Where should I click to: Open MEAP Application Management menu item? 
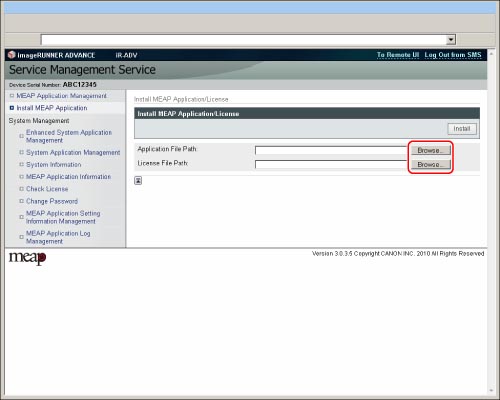[x=61, y=96]
